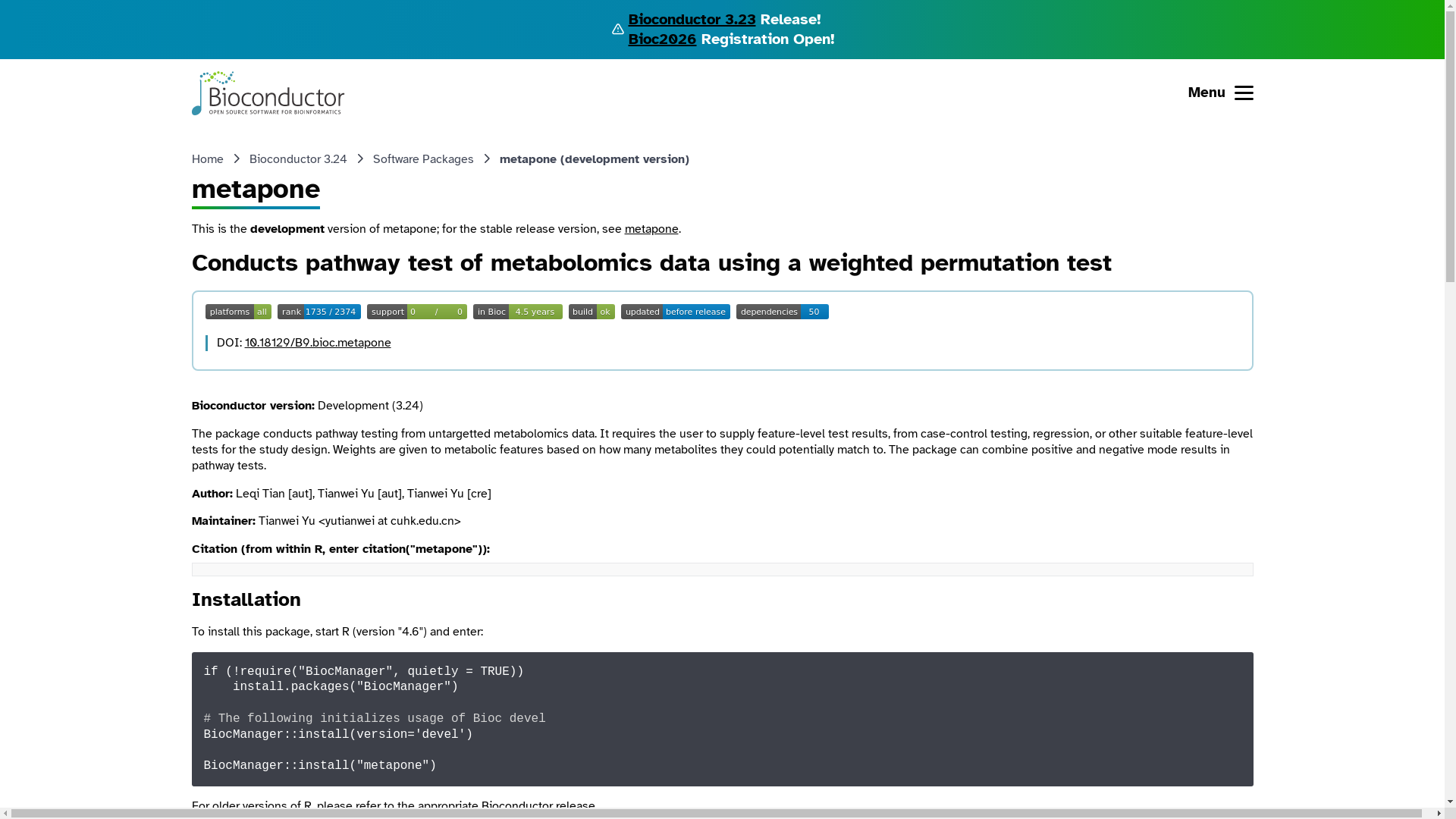The width and height of the screenshot is (1456, 819).
Task: Click the package title about weighted permutation test
Action: [651, 263]
